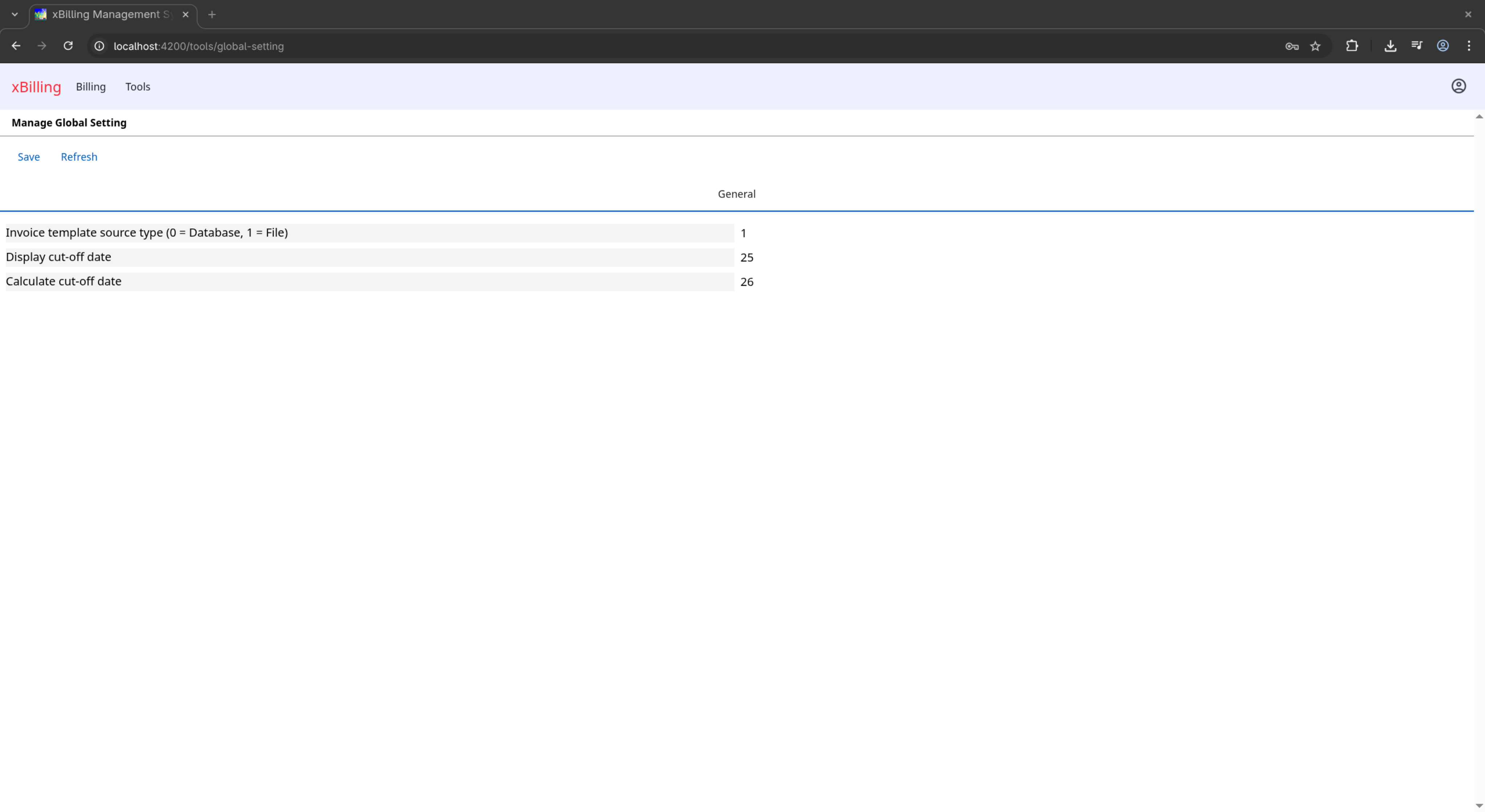Reload the page with browser refresh icon
The width and height of the screenshot is (1485, 812).
click(x=68, y=46)
